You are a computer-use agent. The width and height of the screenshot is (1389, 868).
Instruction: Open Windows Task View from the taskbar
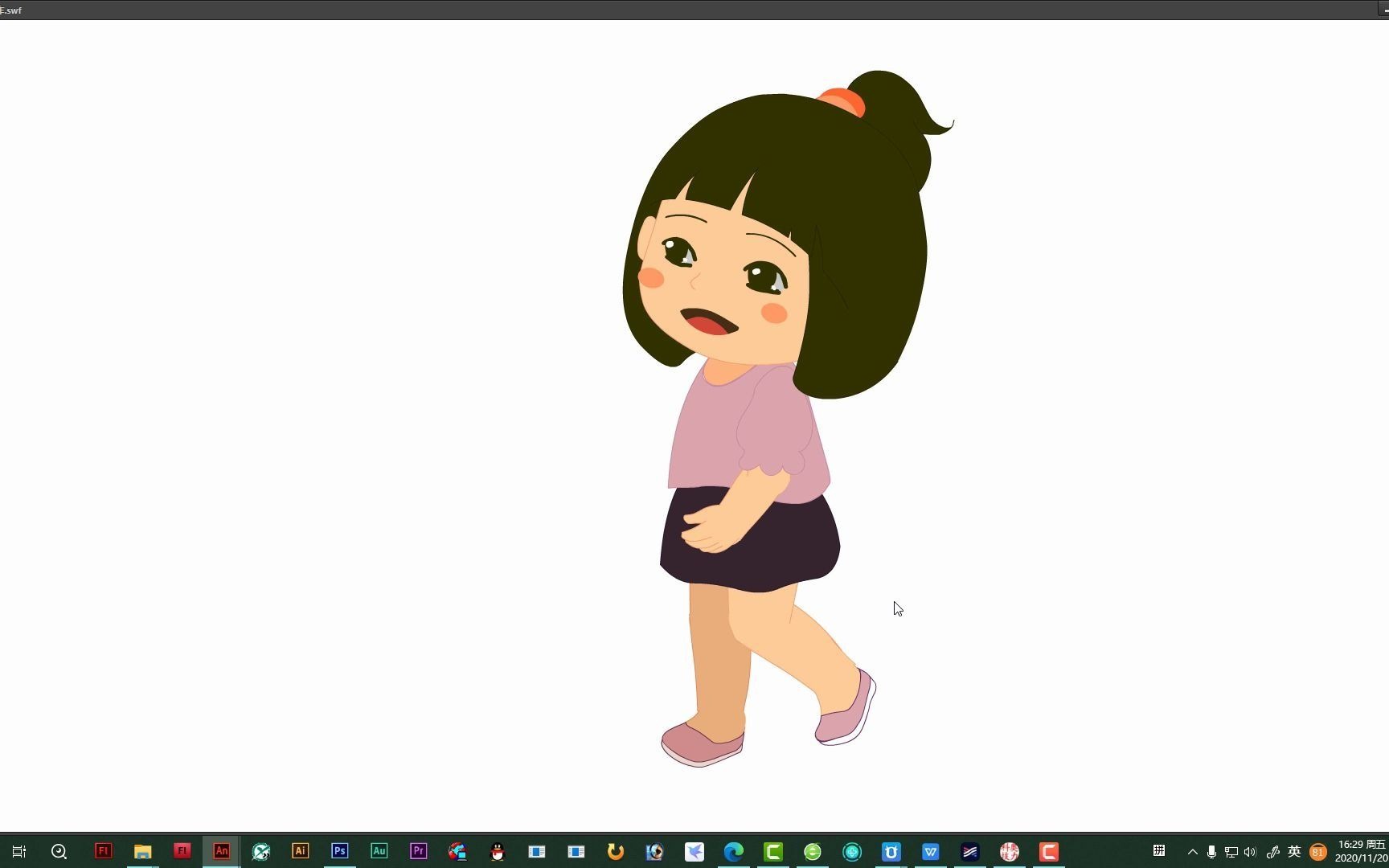(x=19, y=851)
